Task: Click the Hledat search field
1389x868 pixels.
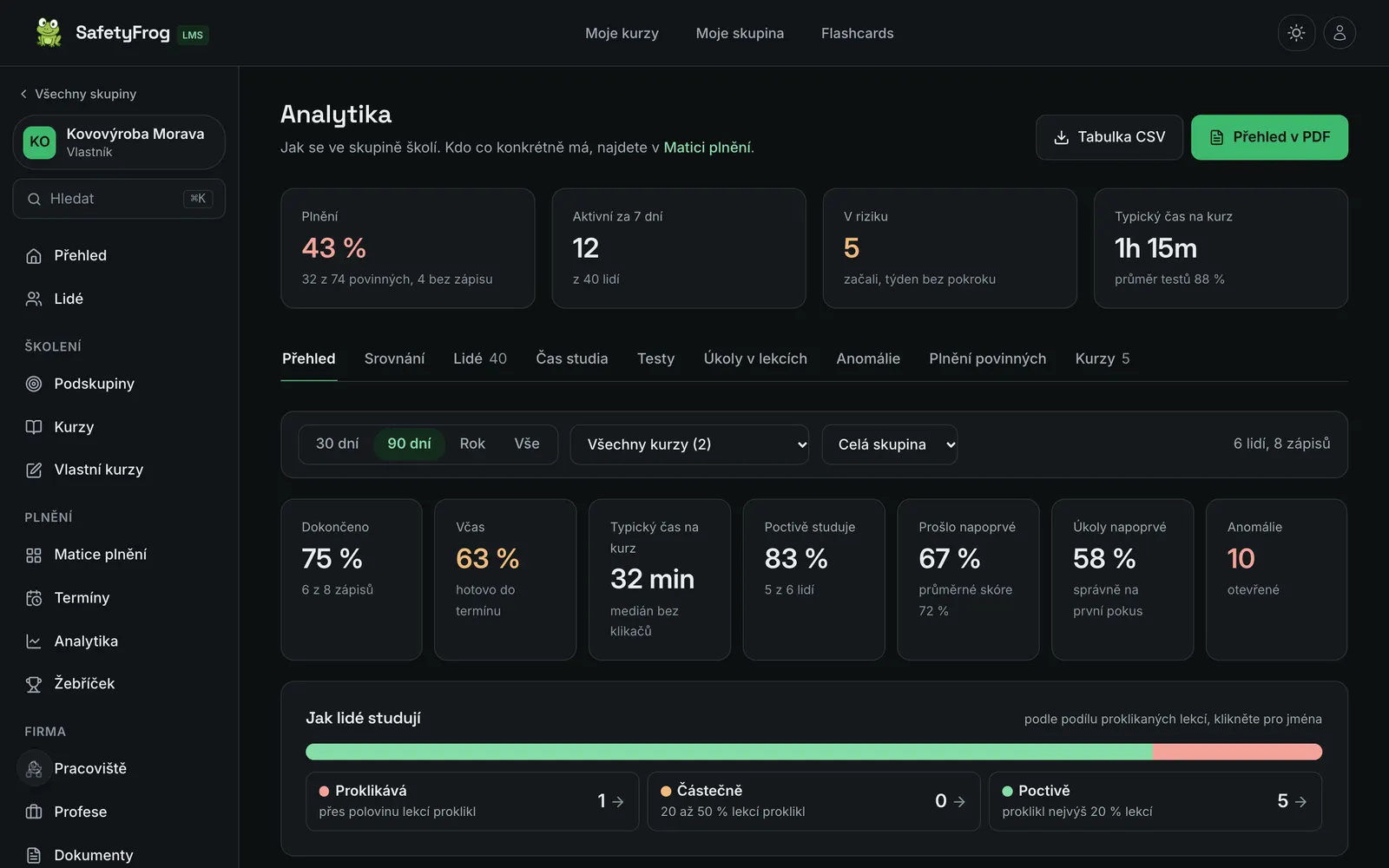Action: (x=119, y=199)
